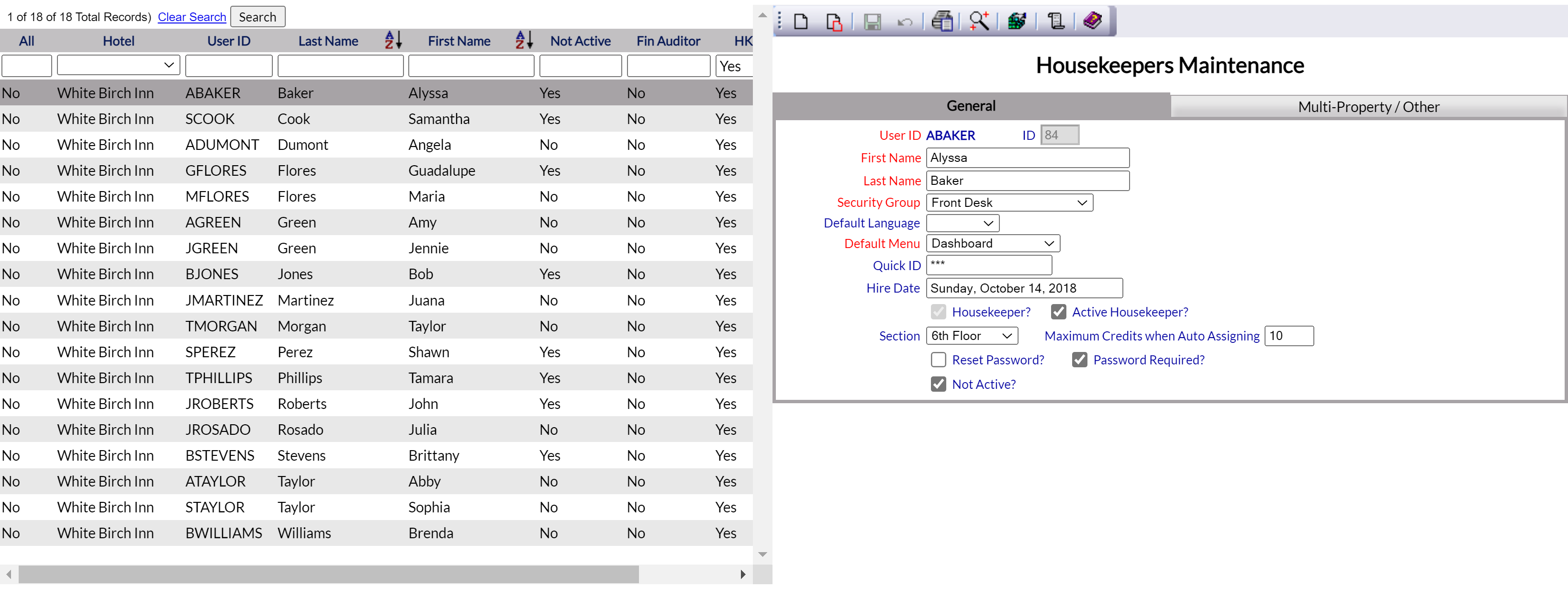Click the Not Active column header
This screenshot has height=589, width=1568.
(x=580, y=41)
